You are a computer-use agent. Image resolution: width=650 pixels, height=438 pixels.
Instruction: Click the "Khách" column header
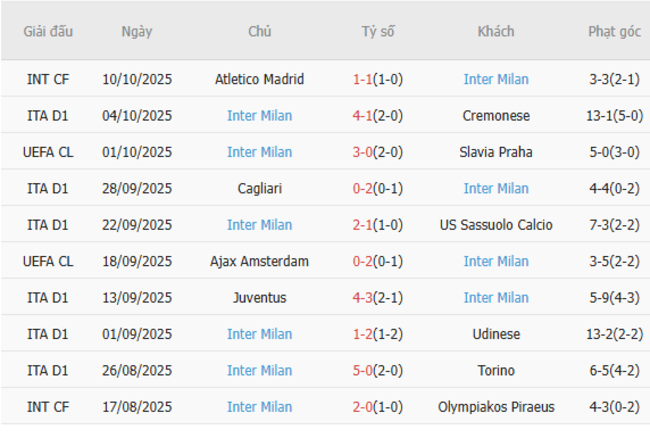(x=496, y=32)
